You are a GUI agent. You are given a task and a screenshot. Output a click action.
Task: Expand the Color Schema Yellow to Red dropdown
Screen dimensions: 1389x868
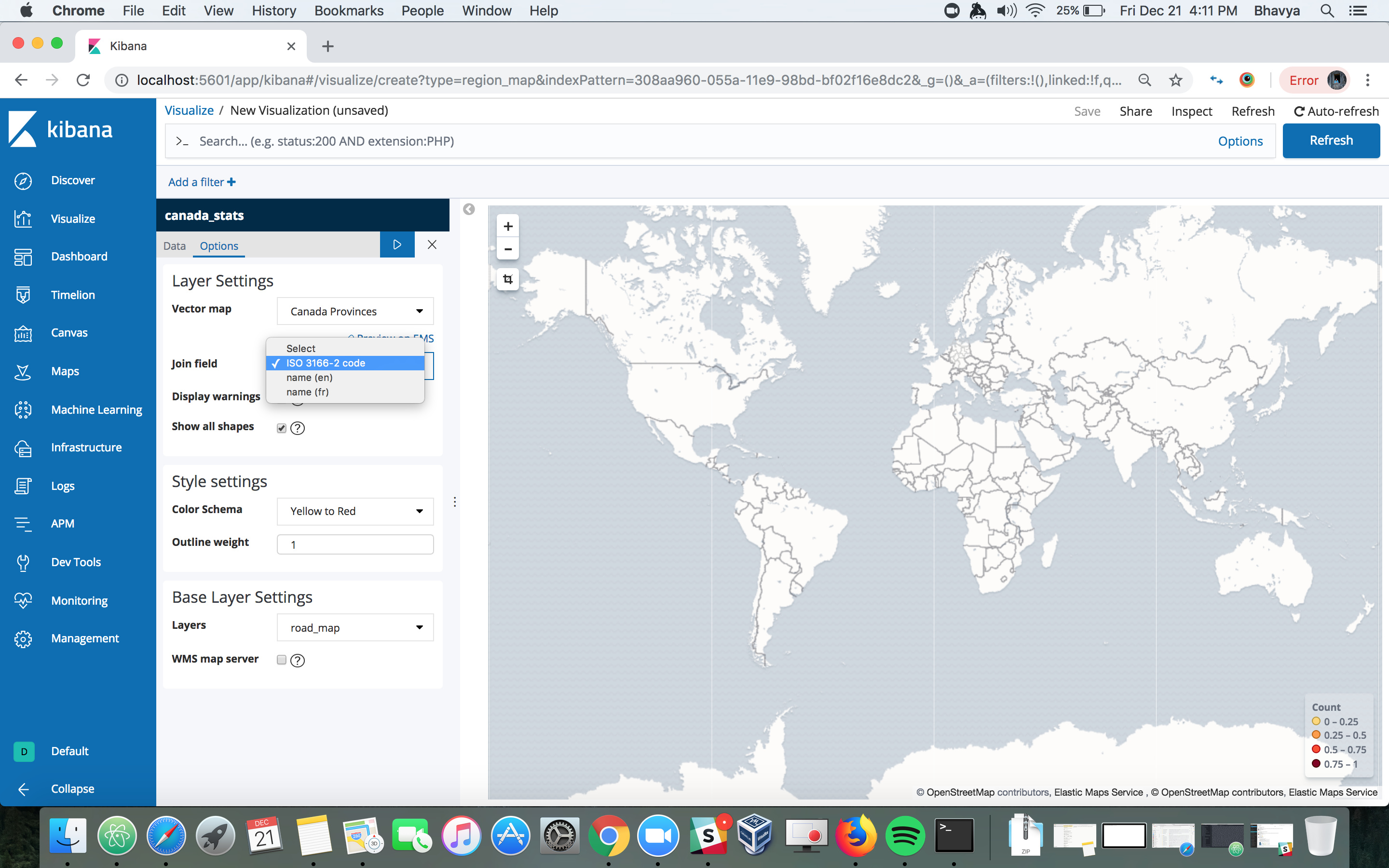(x=354, y=511)
